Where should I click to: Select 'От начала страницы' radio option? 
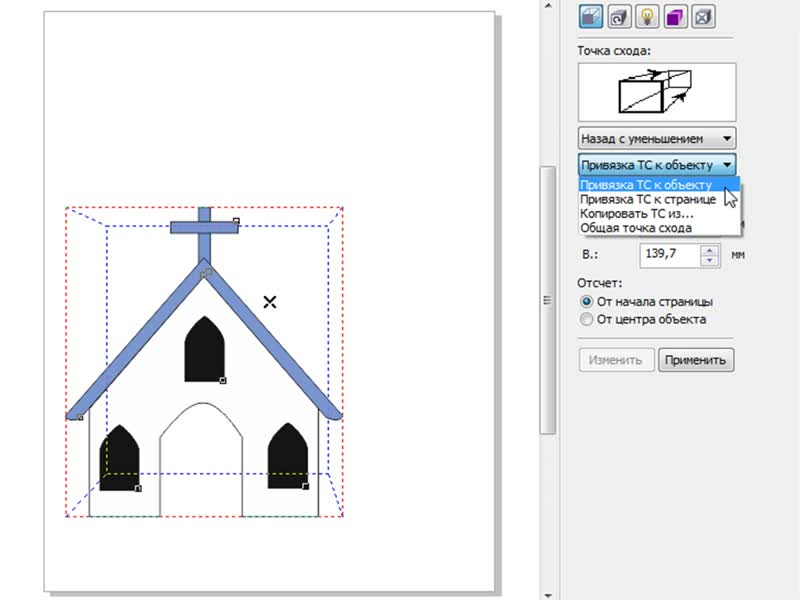point(587,301)
